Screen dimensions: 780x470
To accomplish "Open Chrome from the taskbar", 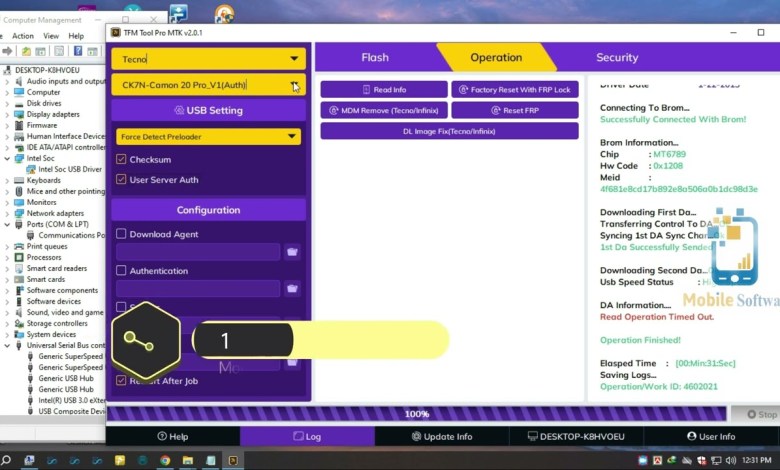I will point(165,461).
